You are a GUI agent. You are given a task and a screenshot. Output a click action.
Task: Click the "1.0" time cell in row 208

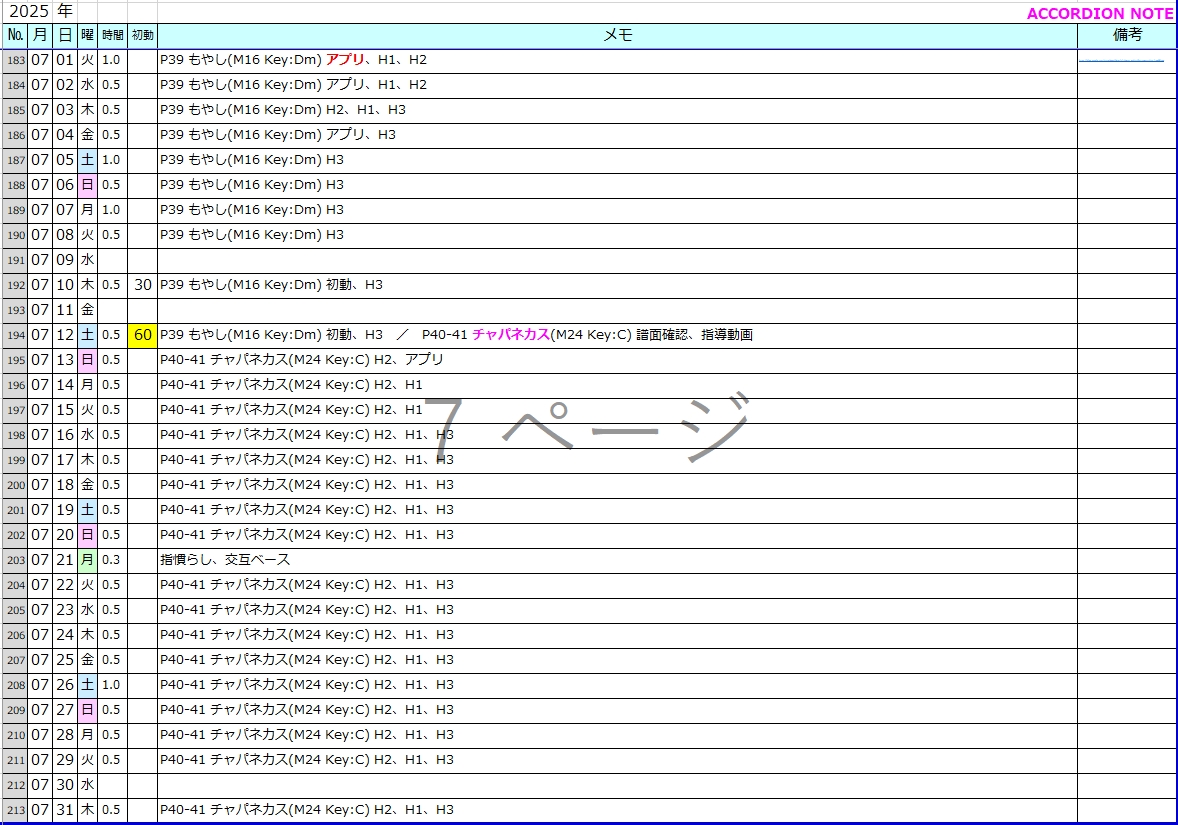113,685
